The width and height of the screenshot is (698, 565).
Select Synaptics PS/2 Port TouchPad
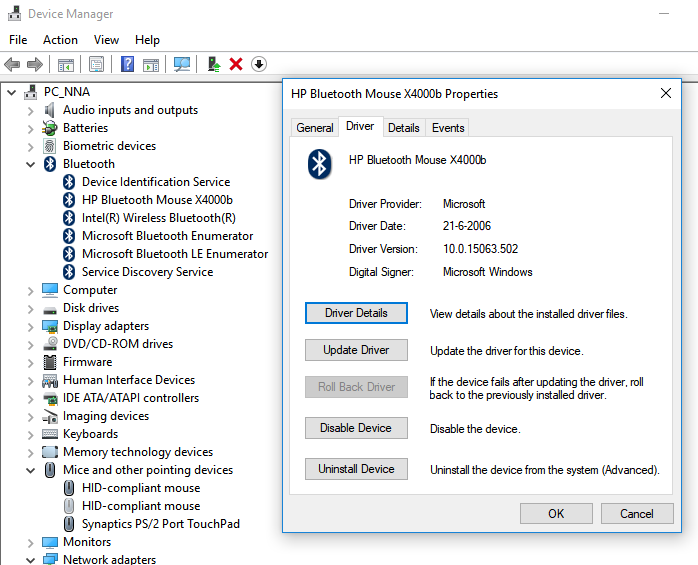click(x=161, y=524)
